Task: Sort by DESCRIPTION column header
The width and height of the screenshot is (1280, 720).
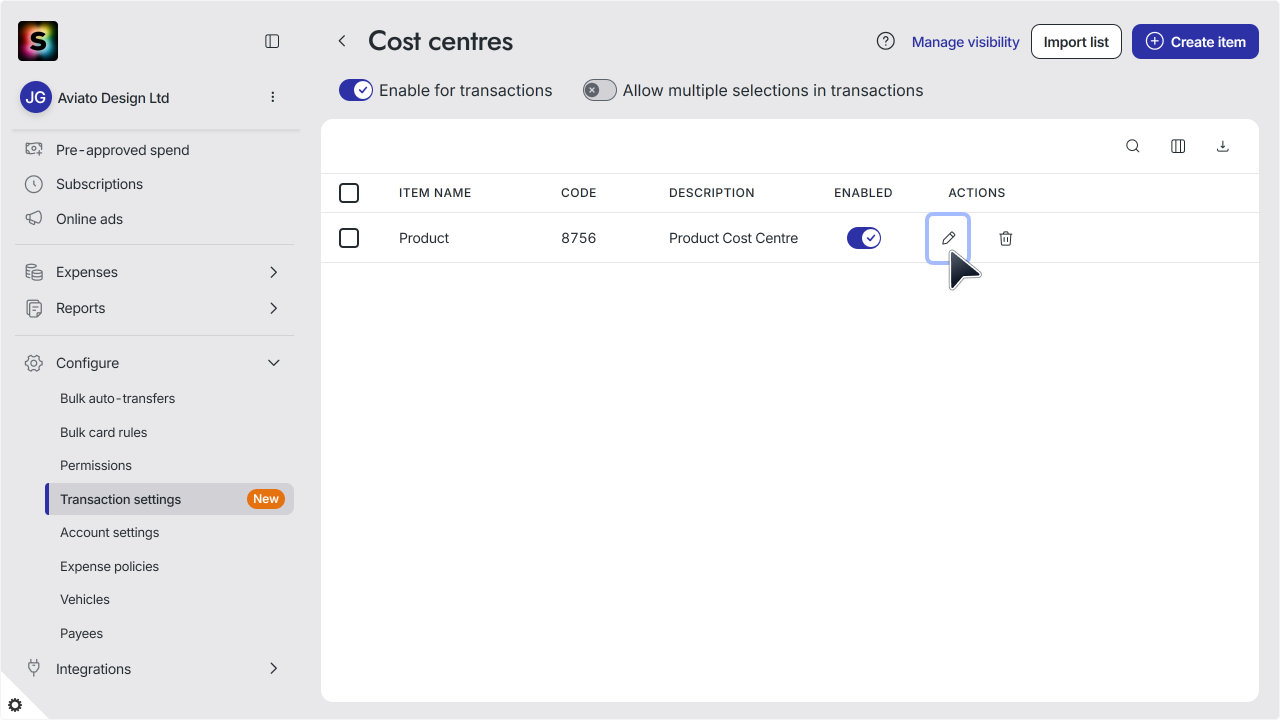Action: click(711, 193)
